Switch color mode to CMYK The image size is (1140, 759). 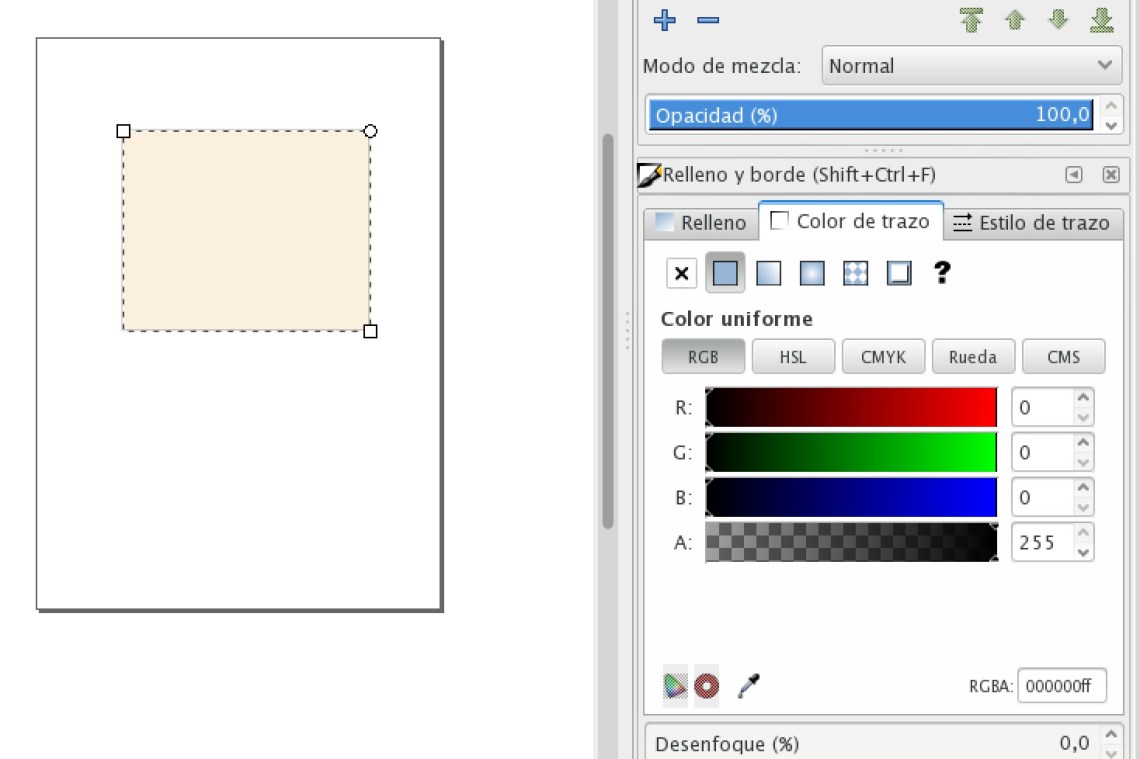pos(883,356)
